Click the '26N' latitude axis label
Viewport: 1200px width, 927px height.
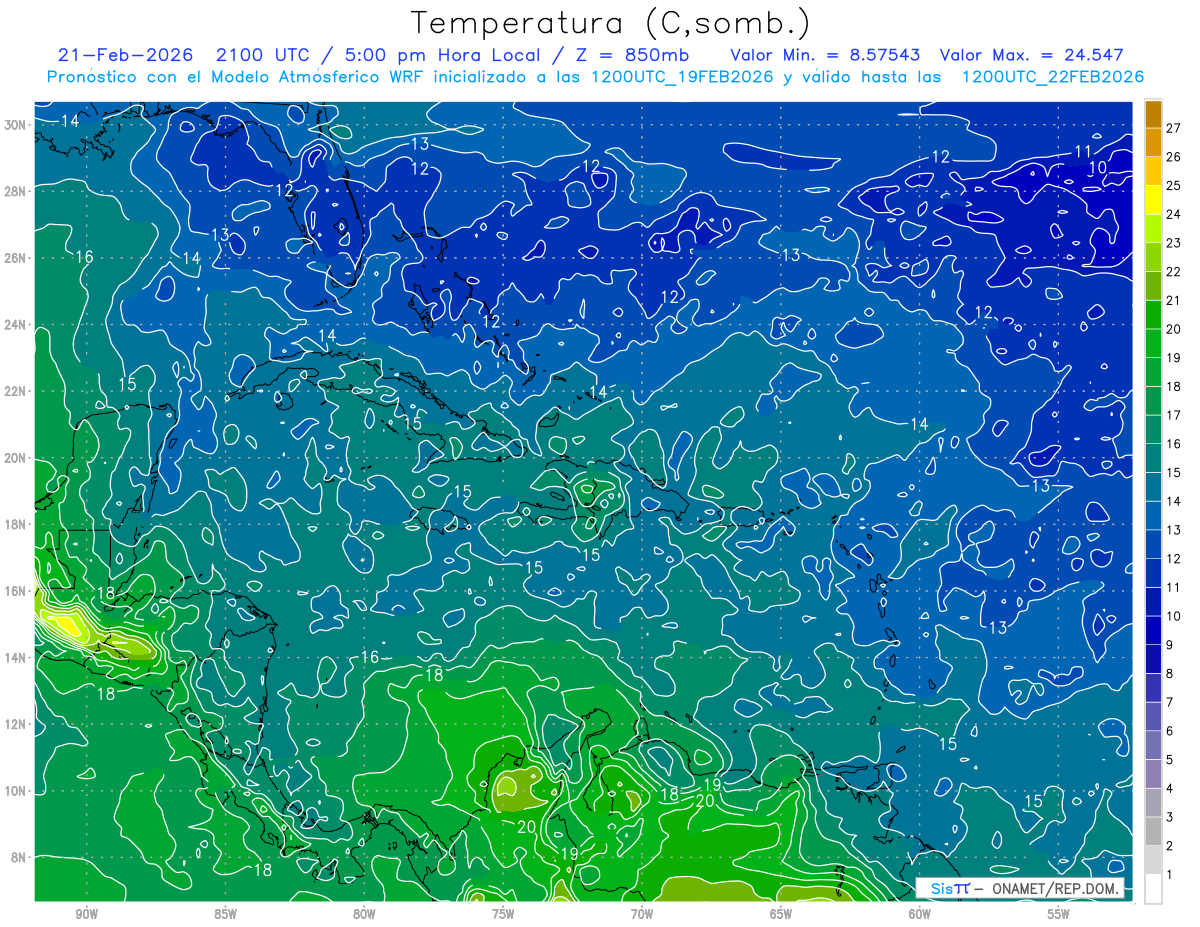(14, 258)
